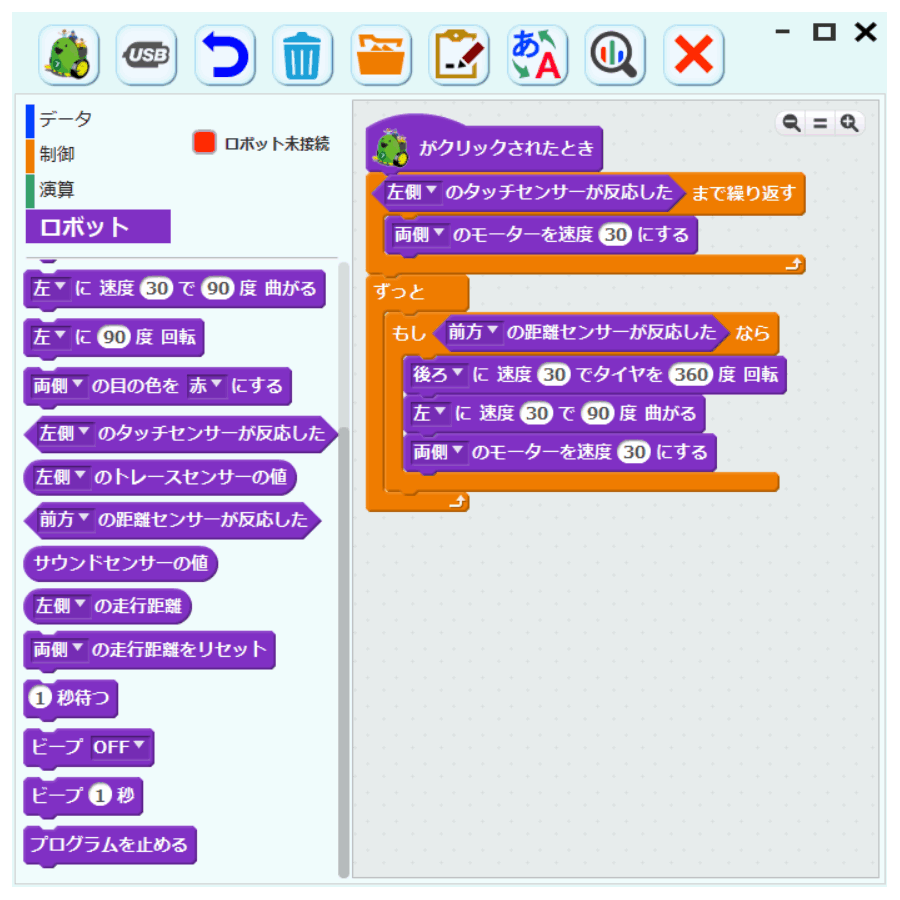Image resolution: width=900 pixels, height=900 pixels.
Task: Click the red X toolbar icon
Action: pyautogui.click(x=693, y=55)
